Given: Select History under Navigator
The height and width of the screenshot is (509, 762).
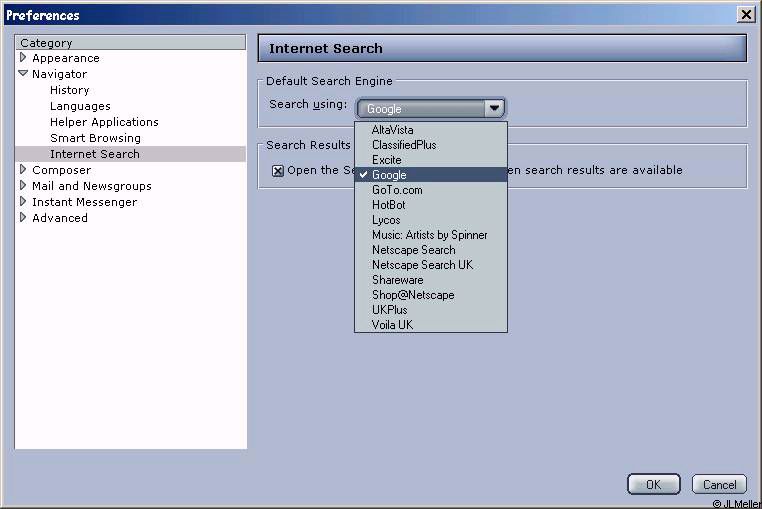Looking at the screenshot, I should tap(69, 90).
